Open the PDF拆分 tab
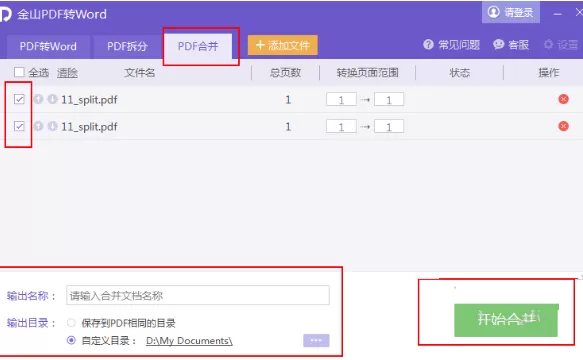Screen dimensions: 583x360 coord(127,46)
